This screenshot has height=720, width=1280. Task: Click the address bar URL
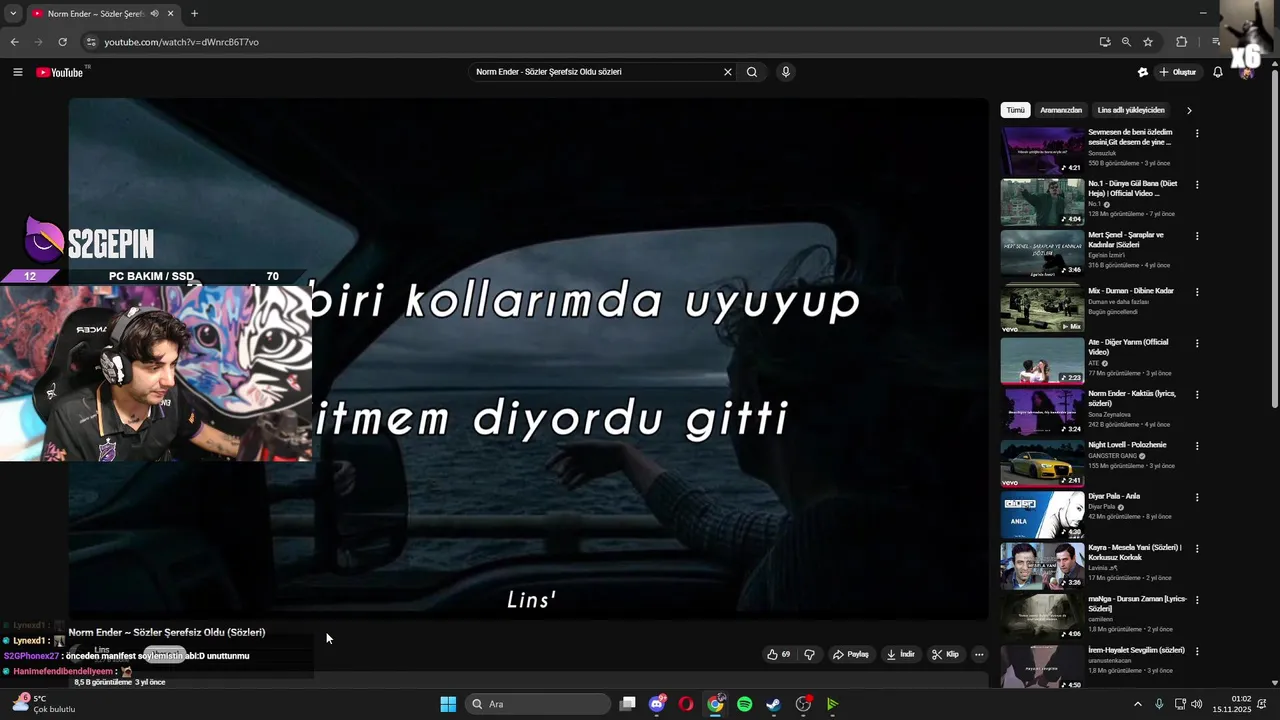click(x=182, y=42)
